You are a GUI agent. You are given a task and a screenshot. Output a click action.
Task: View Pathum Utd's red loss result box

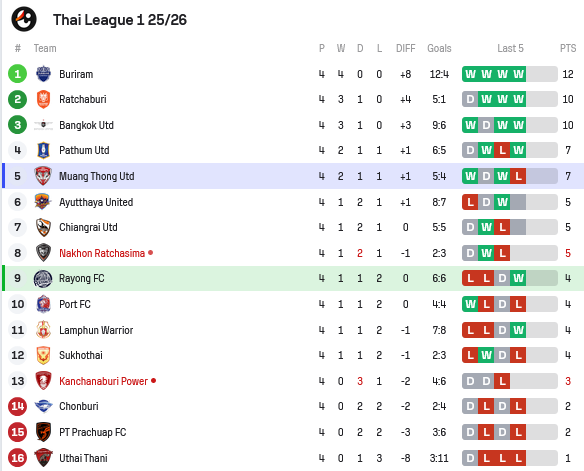(502, 150)
